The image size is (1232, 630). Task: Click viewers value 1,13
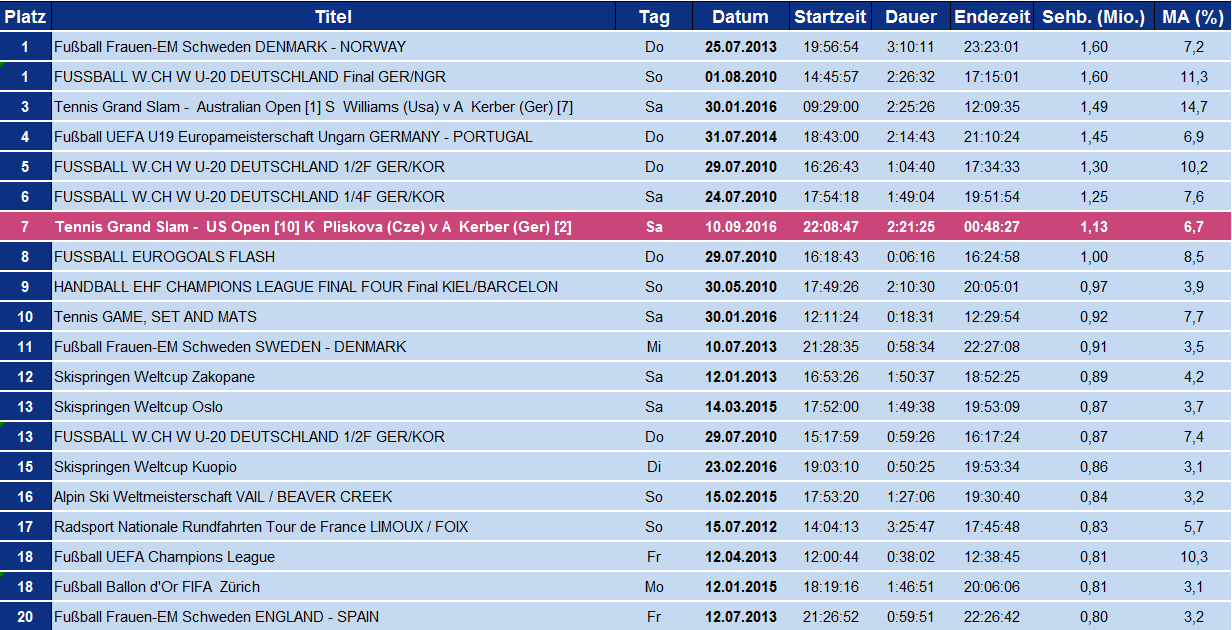(1094, 227)
